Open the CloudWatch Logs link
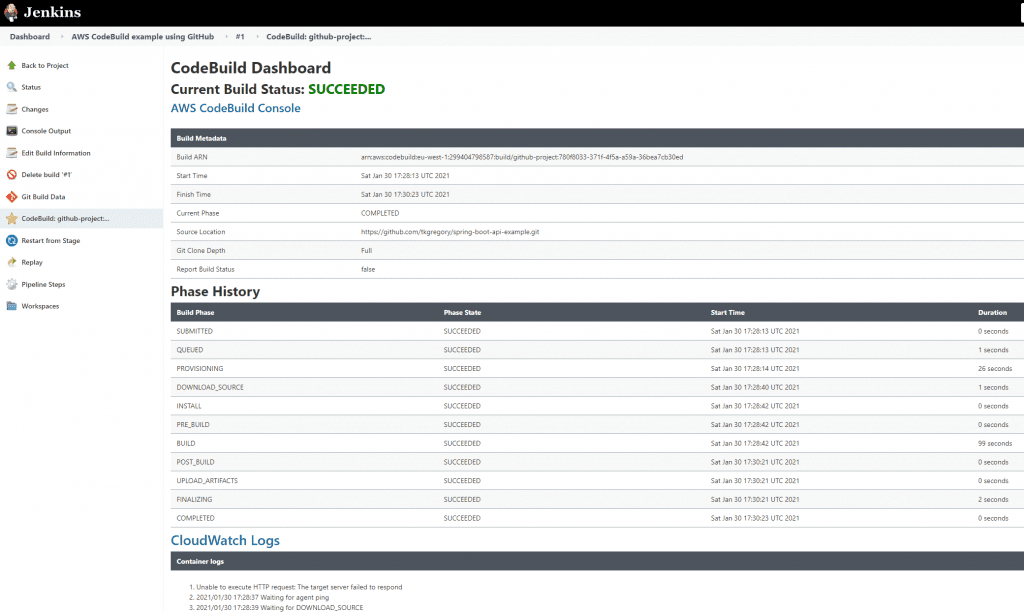Image resolution: width=1024 pixels, height=612 pixels. (225, 540)
